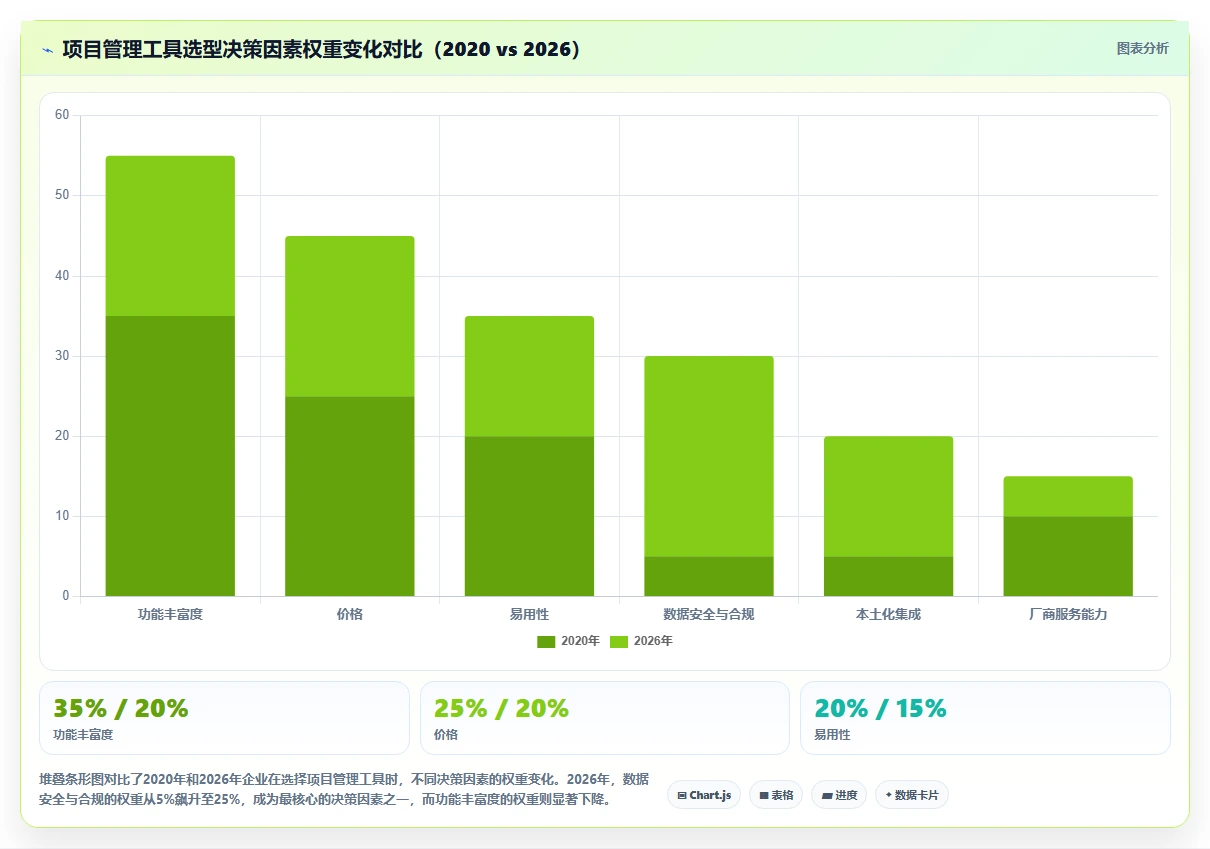Click the sparkle icon in 数据卡片 chip
The height and width of the screenshot is (849, 1210).
888,795
